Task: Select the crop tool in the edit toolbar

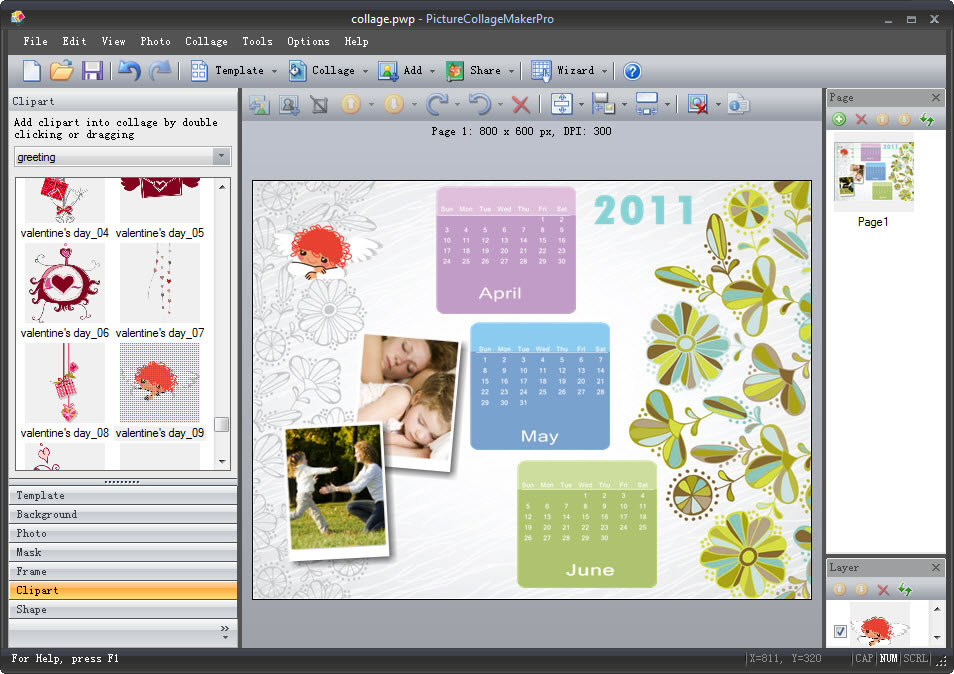Action: (318, 104)
